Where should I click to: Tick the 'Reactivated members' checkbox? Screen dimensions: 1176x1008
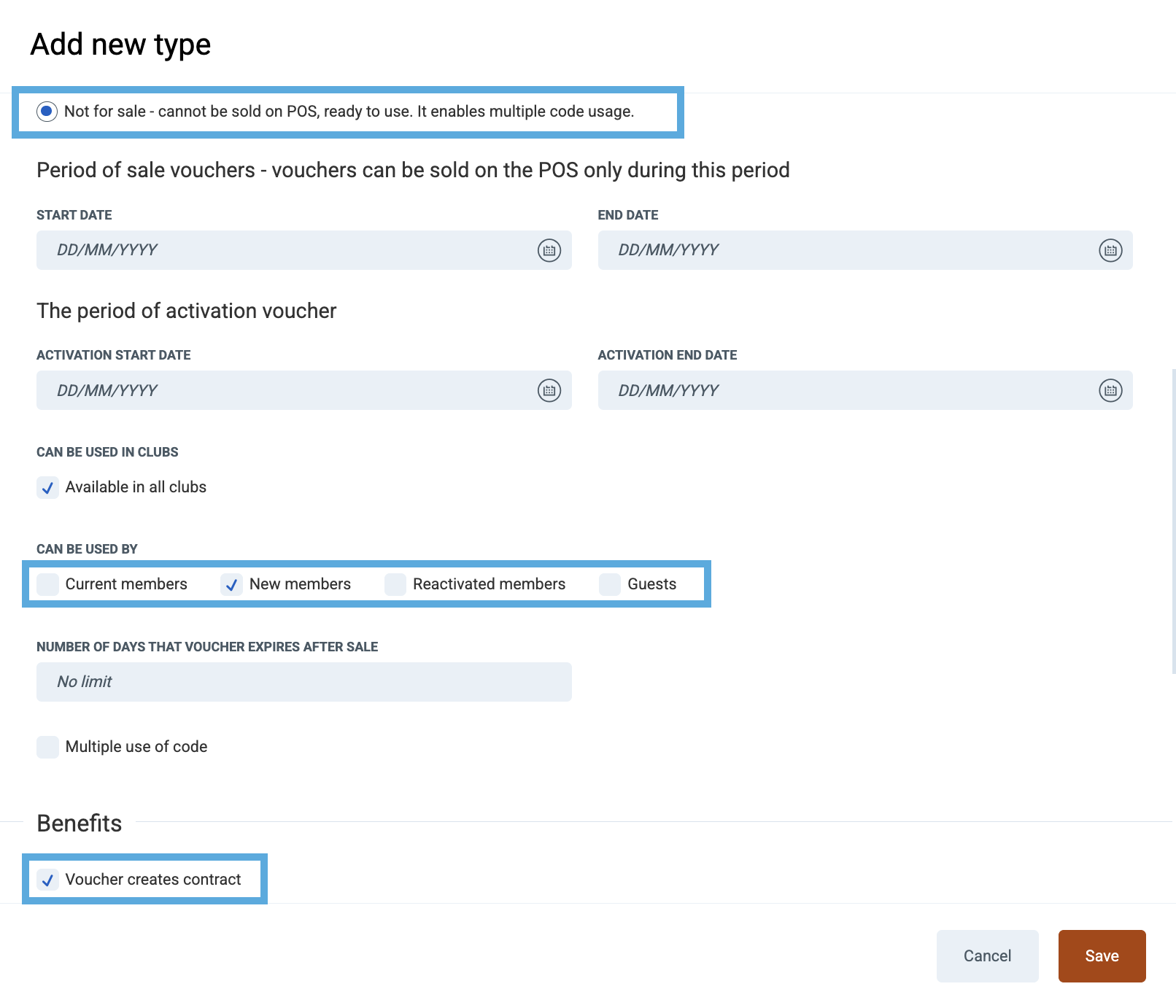tap(395, 584)
